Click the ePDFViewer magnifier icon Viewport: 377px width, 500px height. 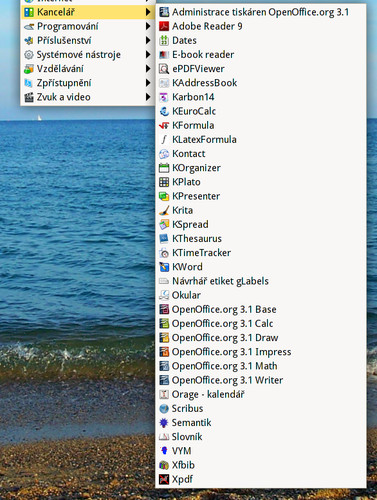tap(164, 69)
